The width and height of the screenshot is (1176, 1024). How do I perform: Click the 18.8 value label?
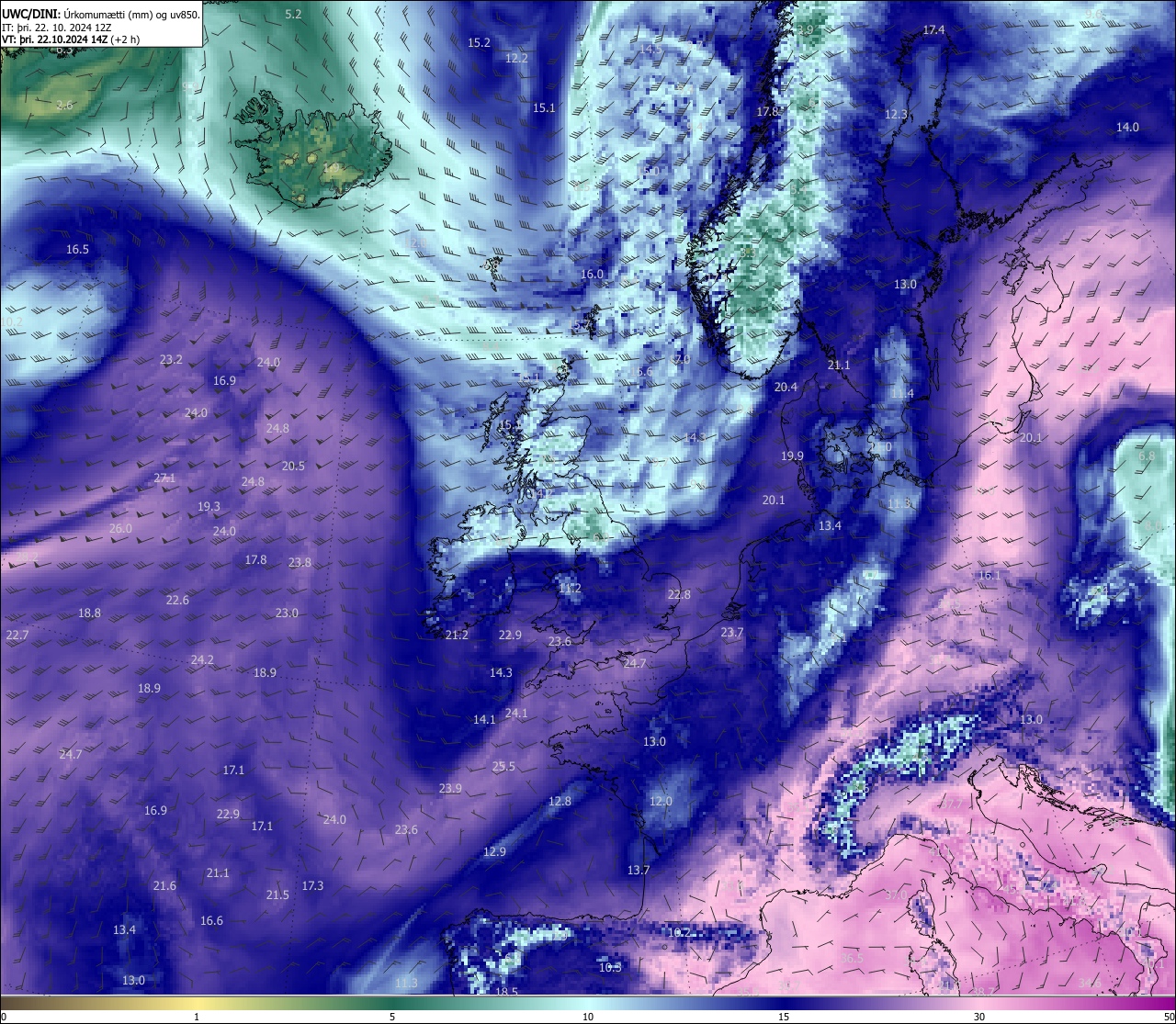click(89, 613)
